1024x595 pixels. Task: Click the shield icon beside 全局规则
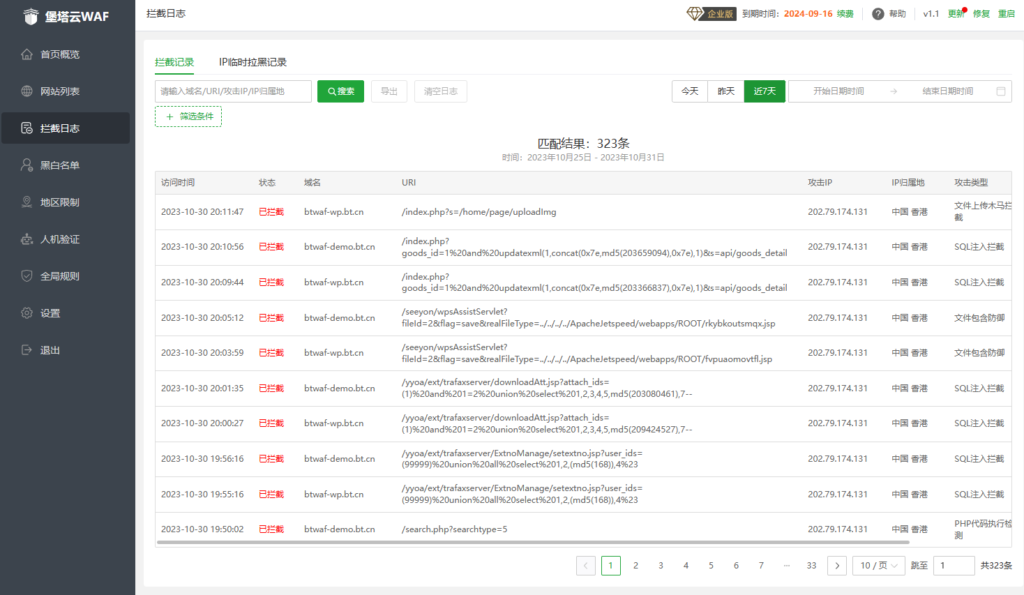click(27, 276)
